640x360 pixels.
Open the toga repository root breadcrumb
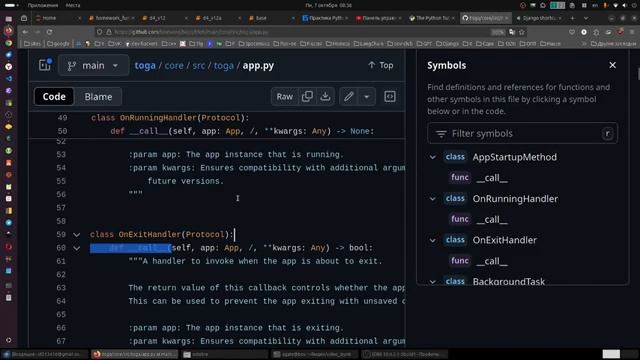pyautogui.click(x=145, y=66)
